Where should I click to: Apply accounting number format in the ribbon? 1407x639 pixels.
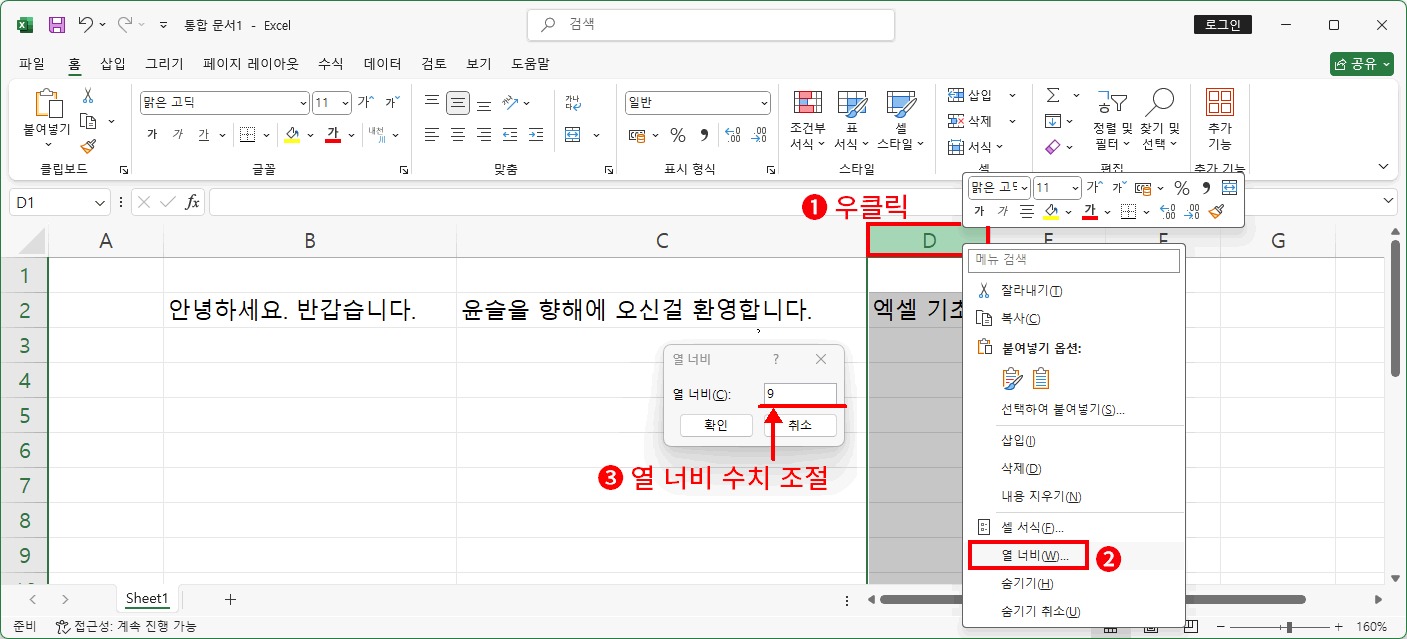point(636,134)
